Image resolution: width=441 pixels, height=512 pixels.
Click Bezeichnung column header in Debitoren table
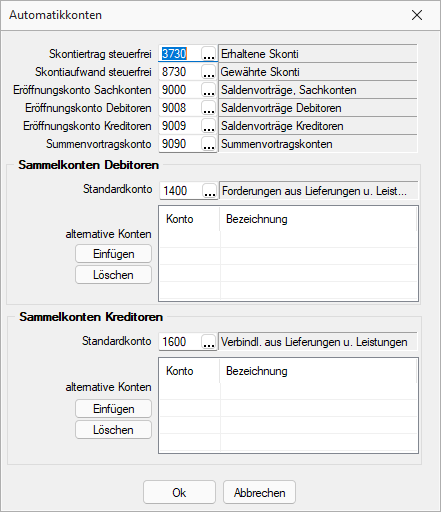318,219
